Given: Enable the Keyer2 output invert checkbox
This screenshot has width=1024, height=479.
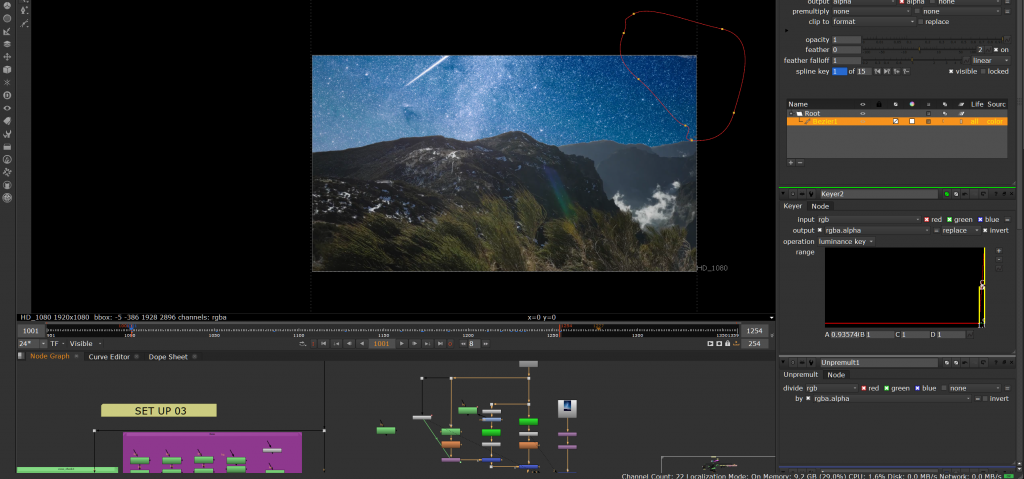Looking at the screenshot, I should [x=985, y=230].
